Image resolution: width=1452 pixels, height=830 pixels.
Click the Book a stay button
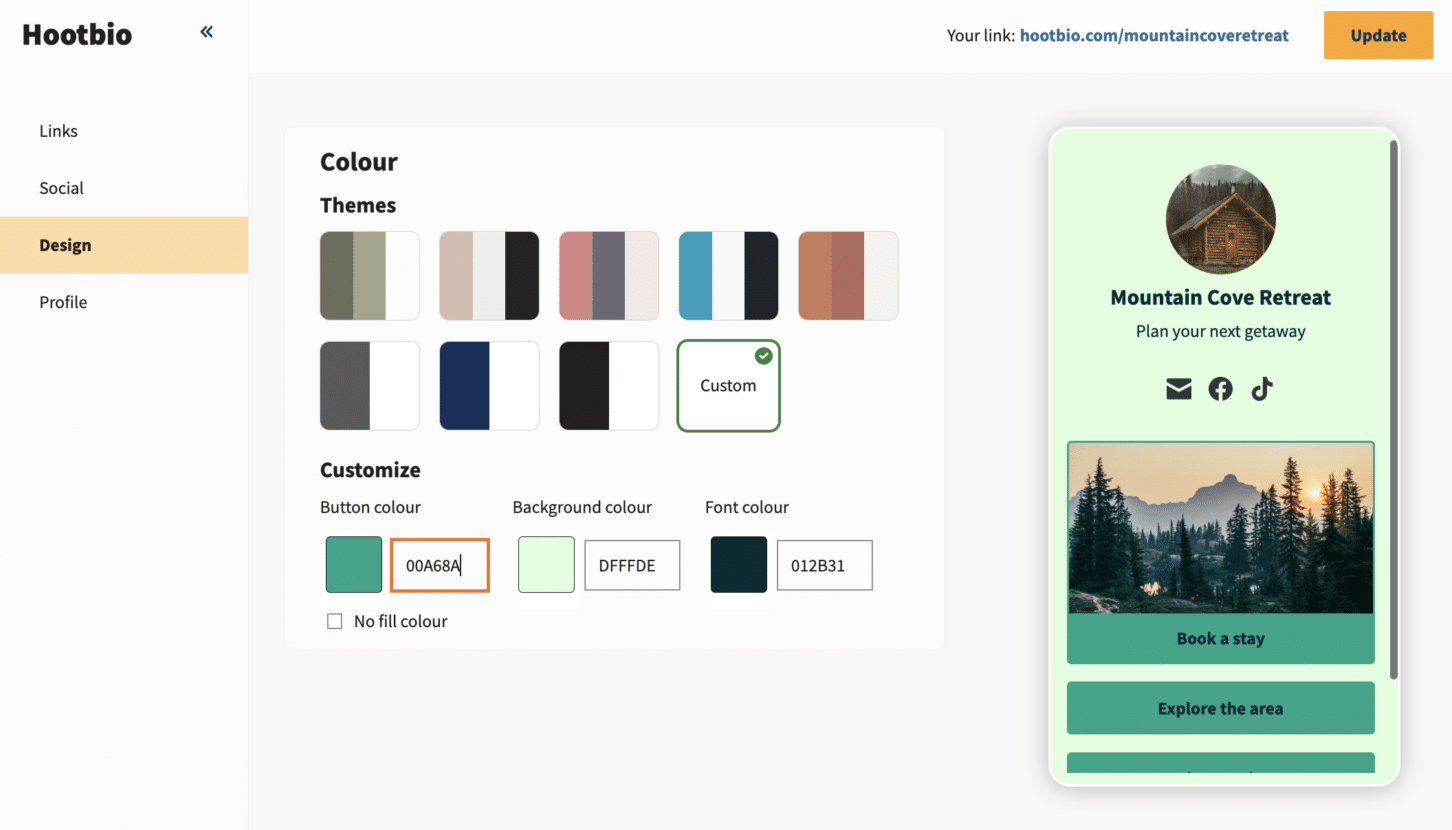[x=1220, y=639]
